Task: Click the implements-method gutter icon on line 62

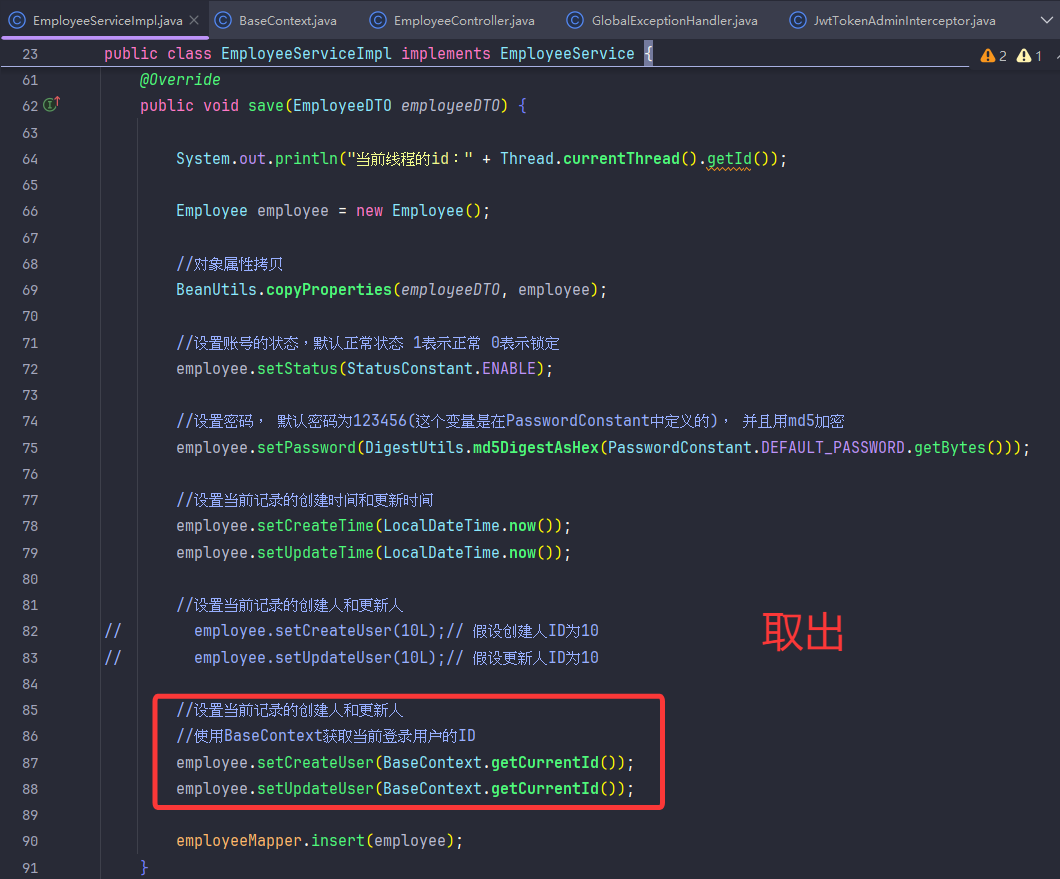Action: (x=52, y=105)
